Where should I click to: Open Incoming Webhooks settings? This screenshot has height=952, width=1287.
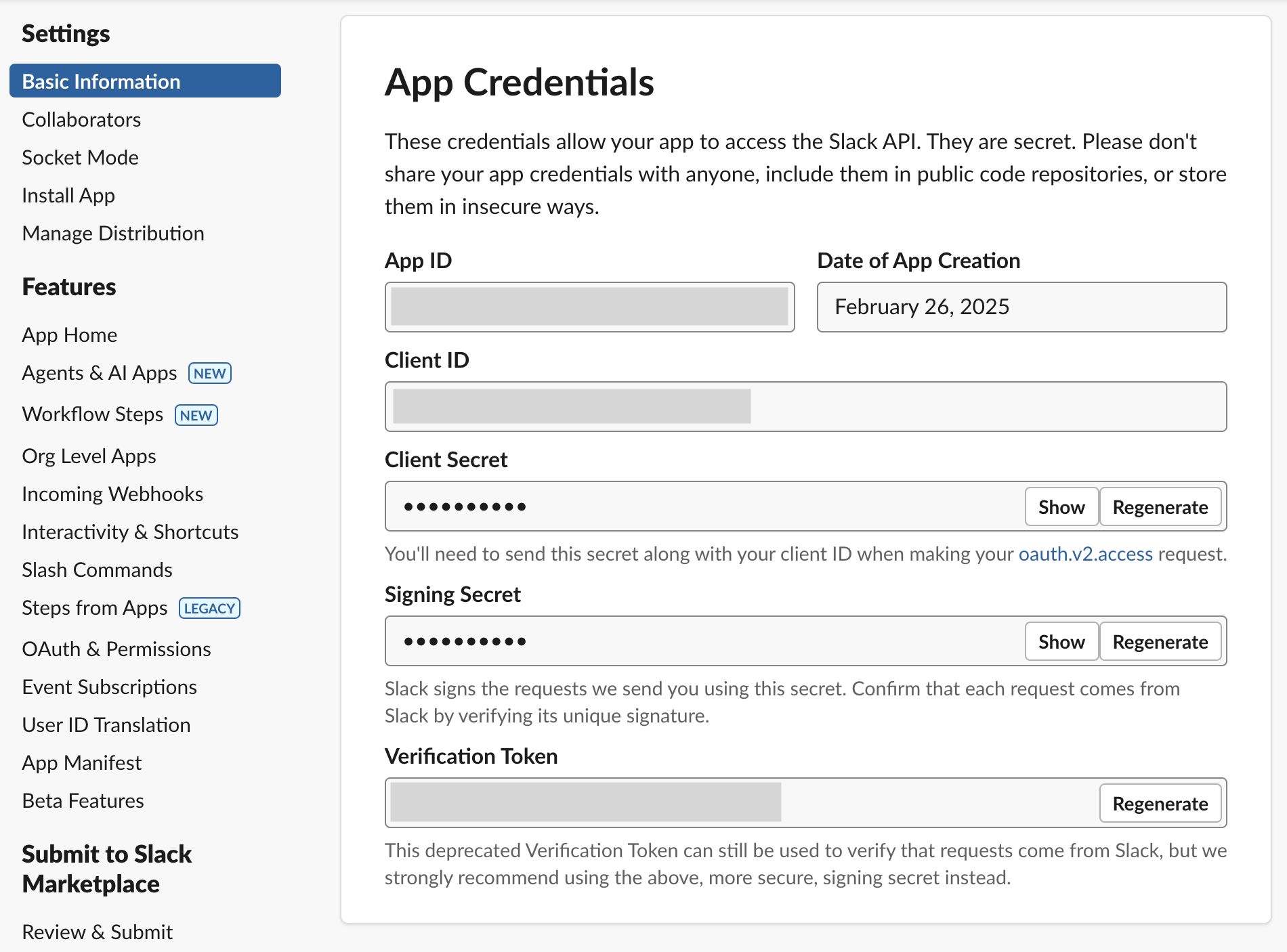pos(112,494)
